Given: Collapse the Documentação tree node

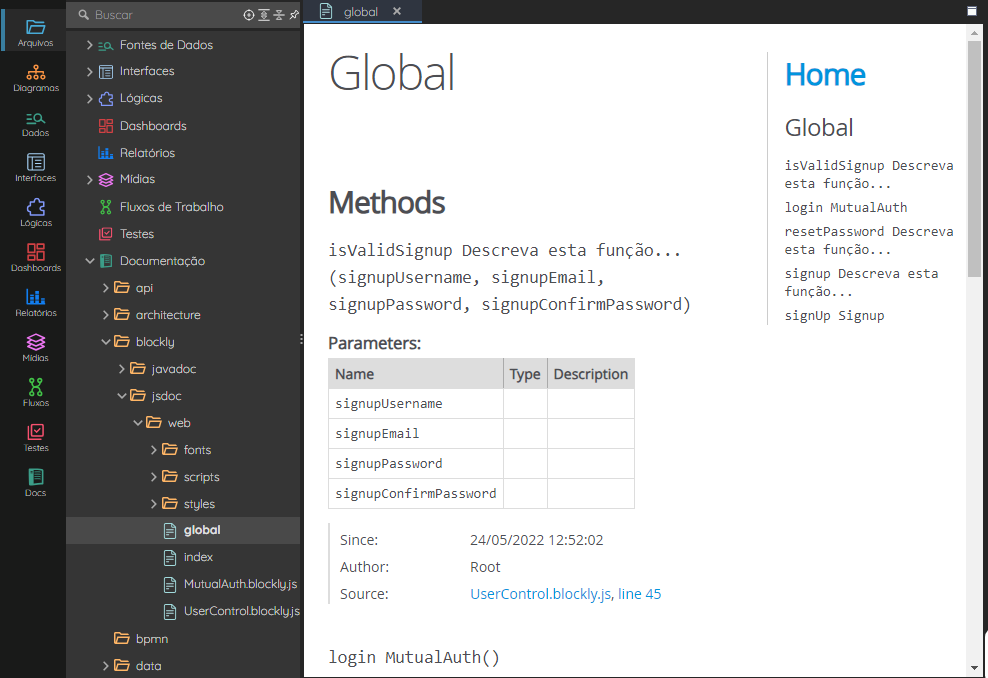Looking at the screenshot, I should point(89,261).
